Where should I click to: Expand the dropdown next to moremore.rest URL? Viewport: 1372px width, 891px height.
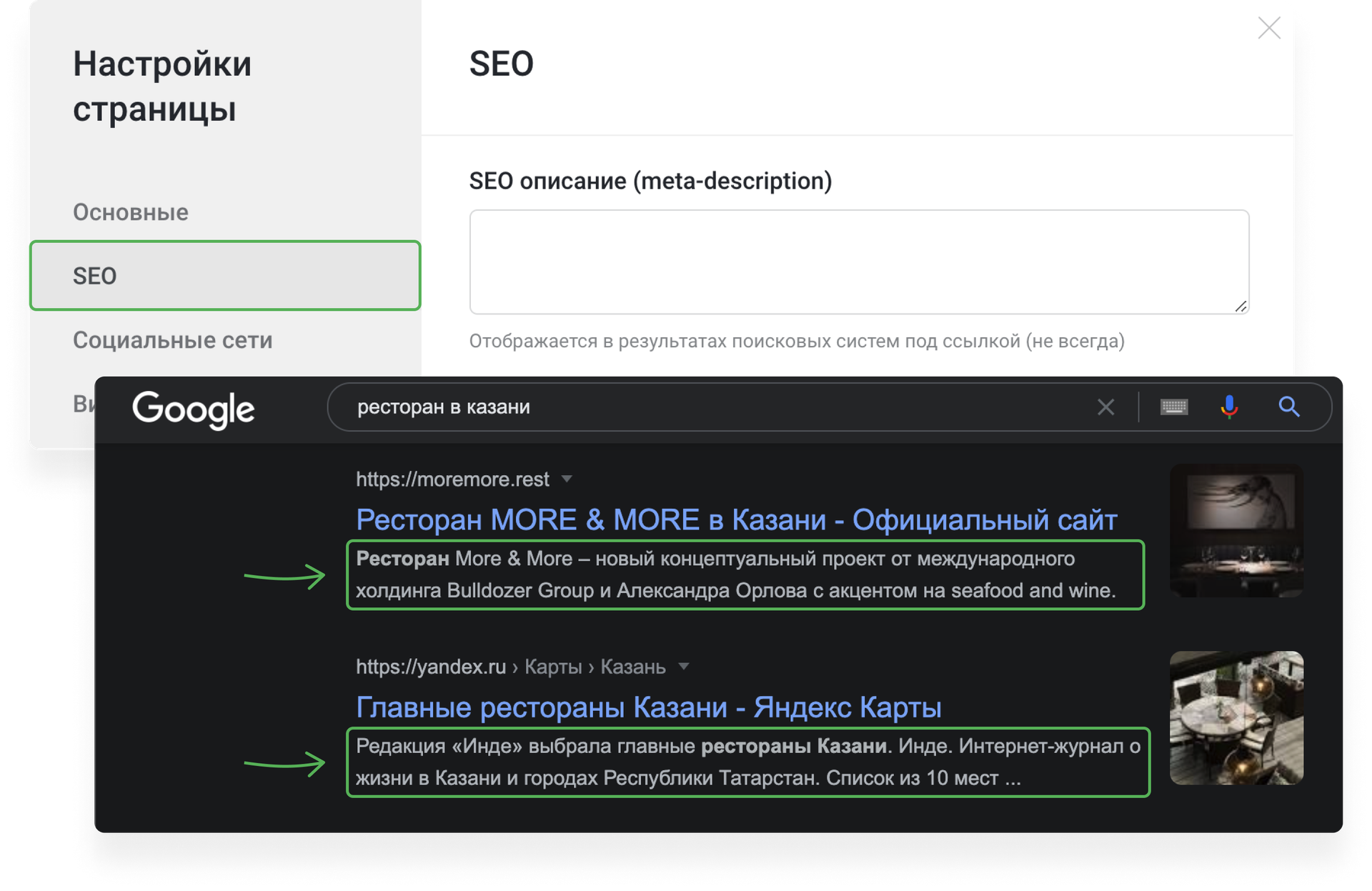(567, 479)
